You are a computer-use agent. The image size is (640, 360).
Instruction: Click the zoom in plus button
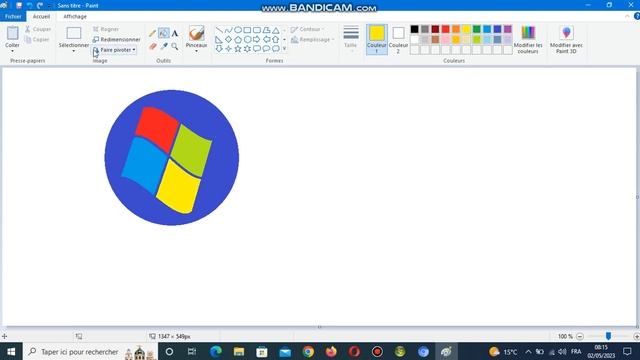click(636, 336)
